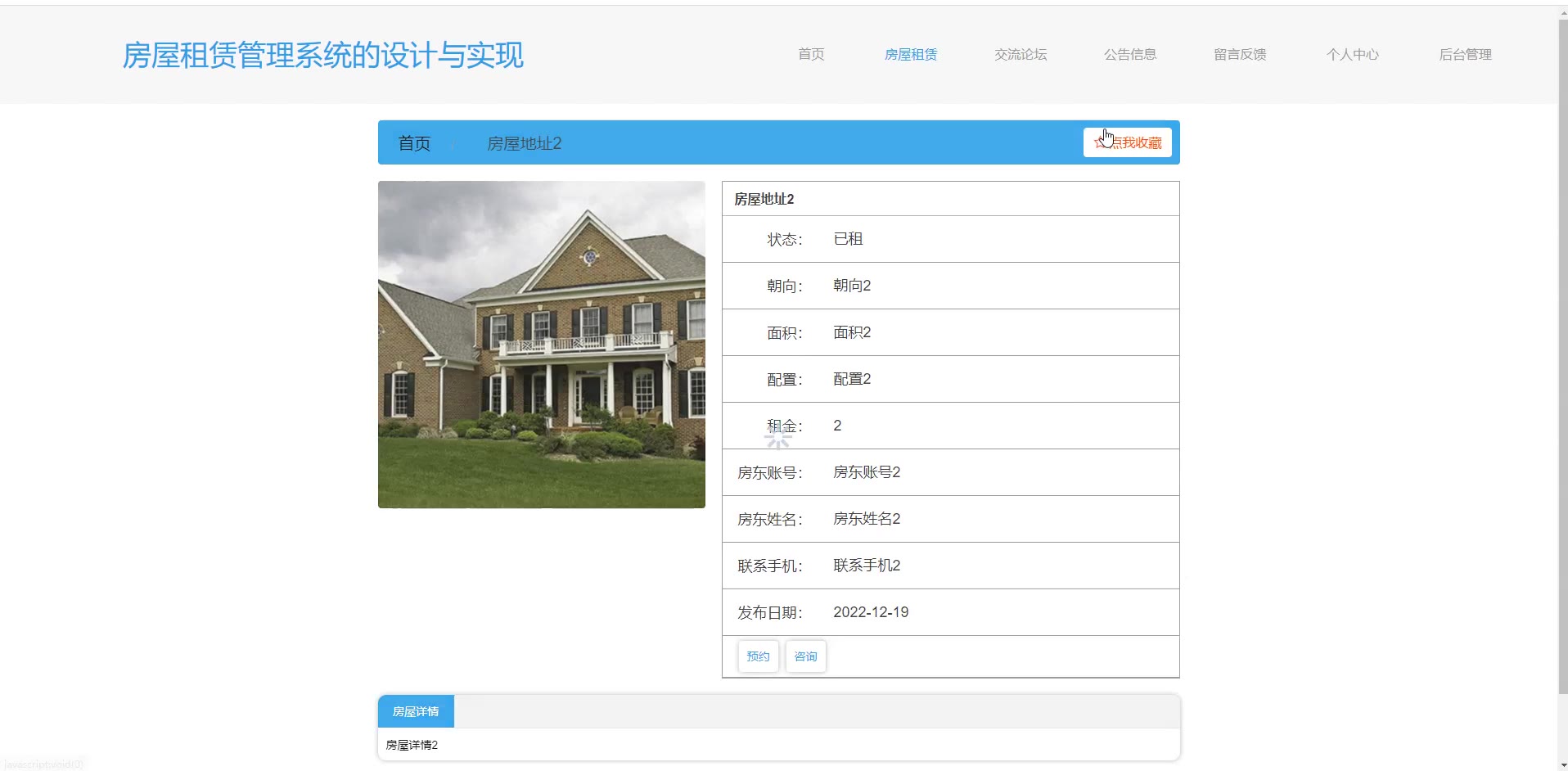Select the 房屋租赁 navigation item
The height and width of the screenshot is (771, 1568).
tap(911, 54)
